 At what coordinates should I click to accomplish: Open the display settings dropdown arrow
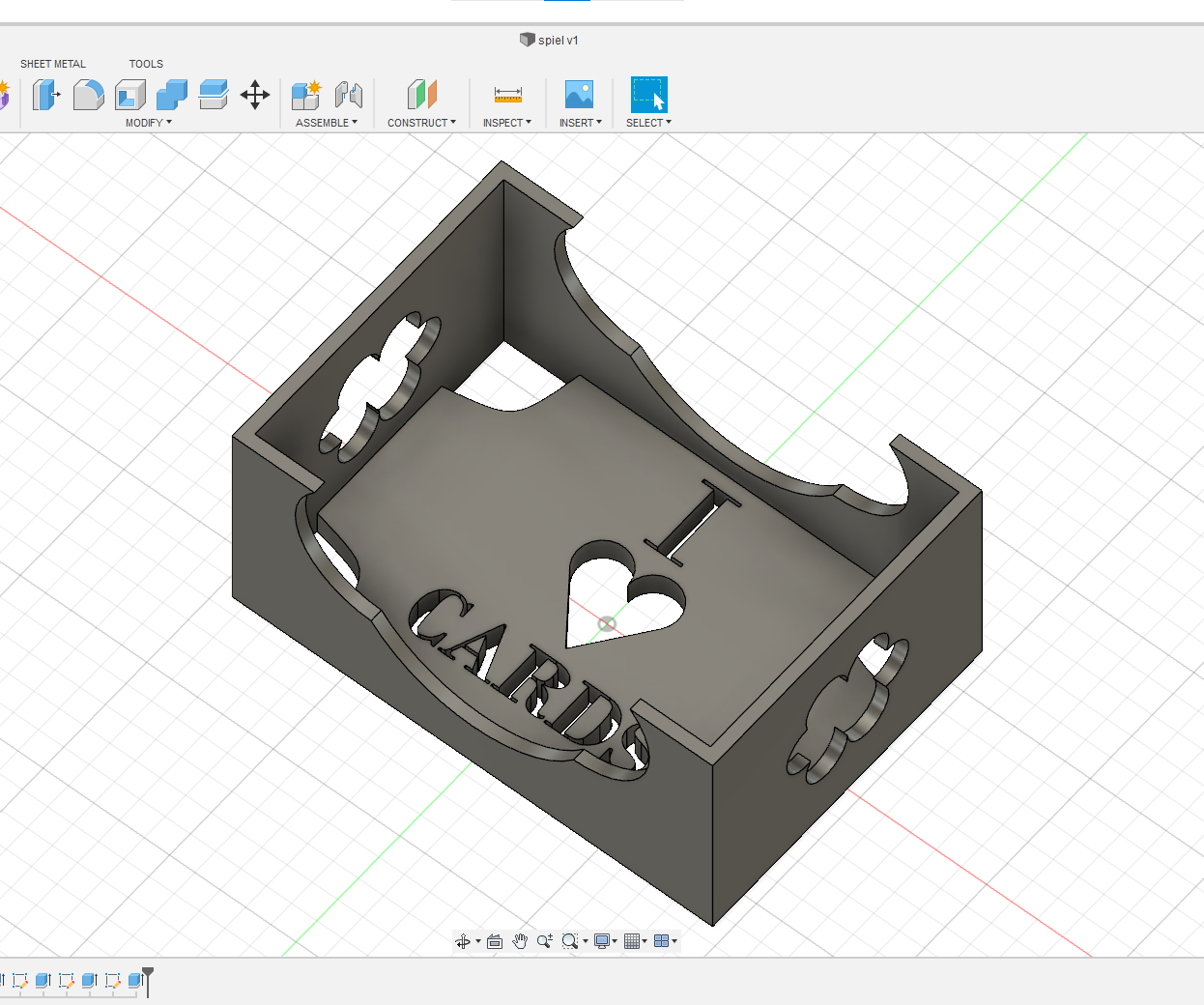tap(616, 940)
